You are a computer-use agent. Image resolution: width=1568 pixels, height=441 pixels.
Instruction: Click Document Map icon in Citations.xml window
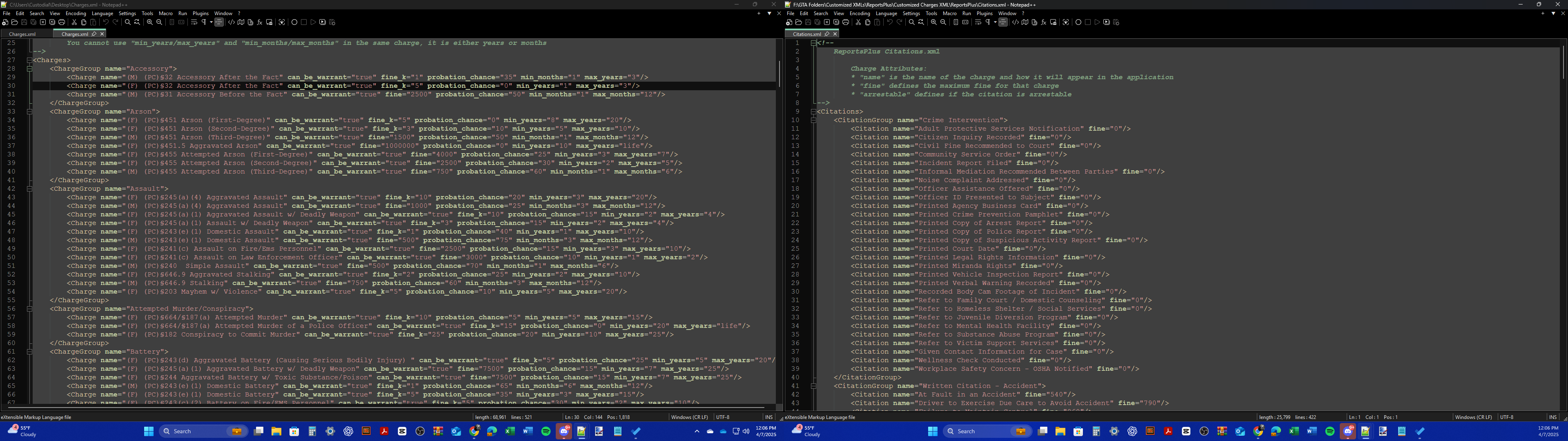pos(1025,22)
